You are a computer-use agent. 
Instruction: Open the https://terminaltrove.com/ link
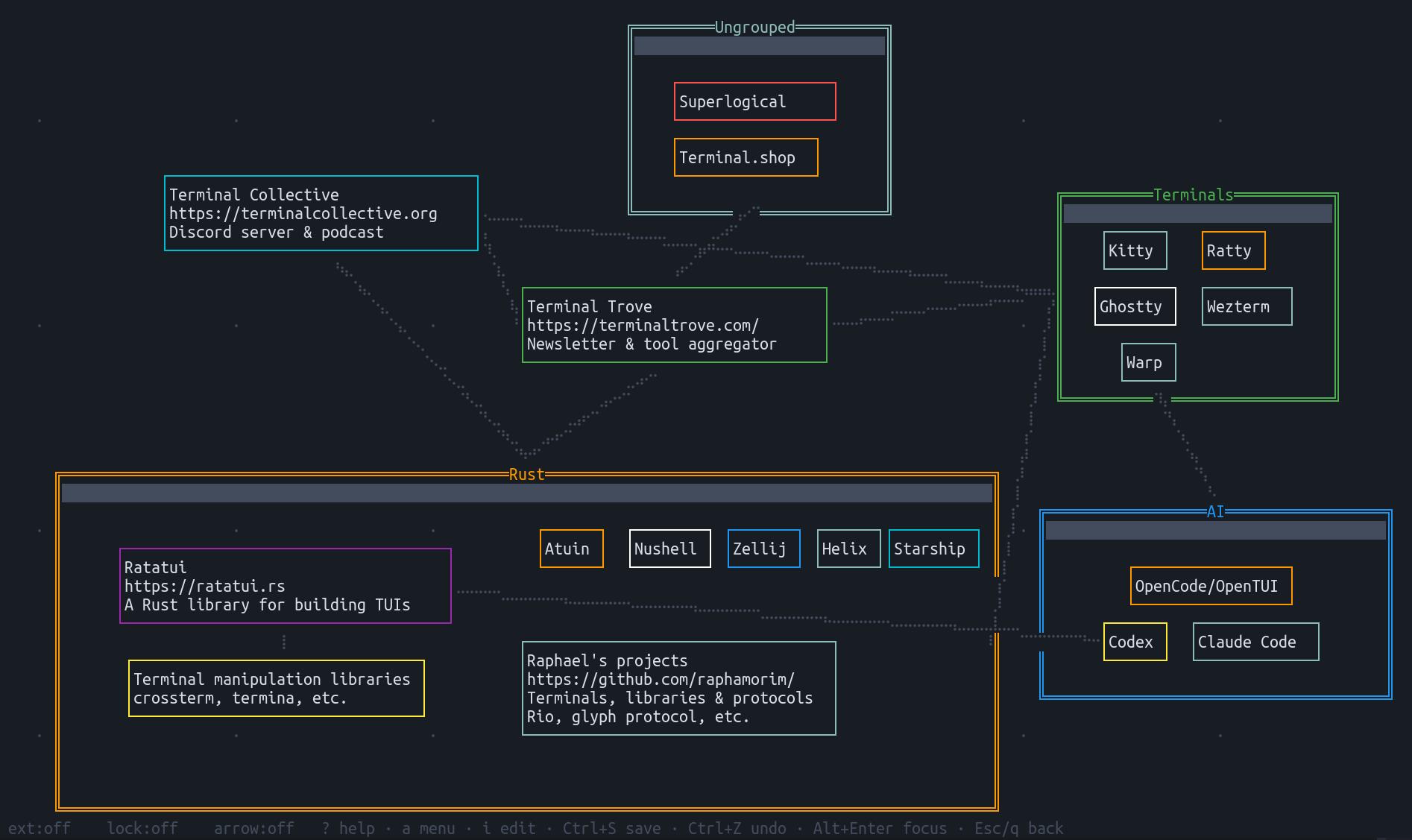point(643,325)
